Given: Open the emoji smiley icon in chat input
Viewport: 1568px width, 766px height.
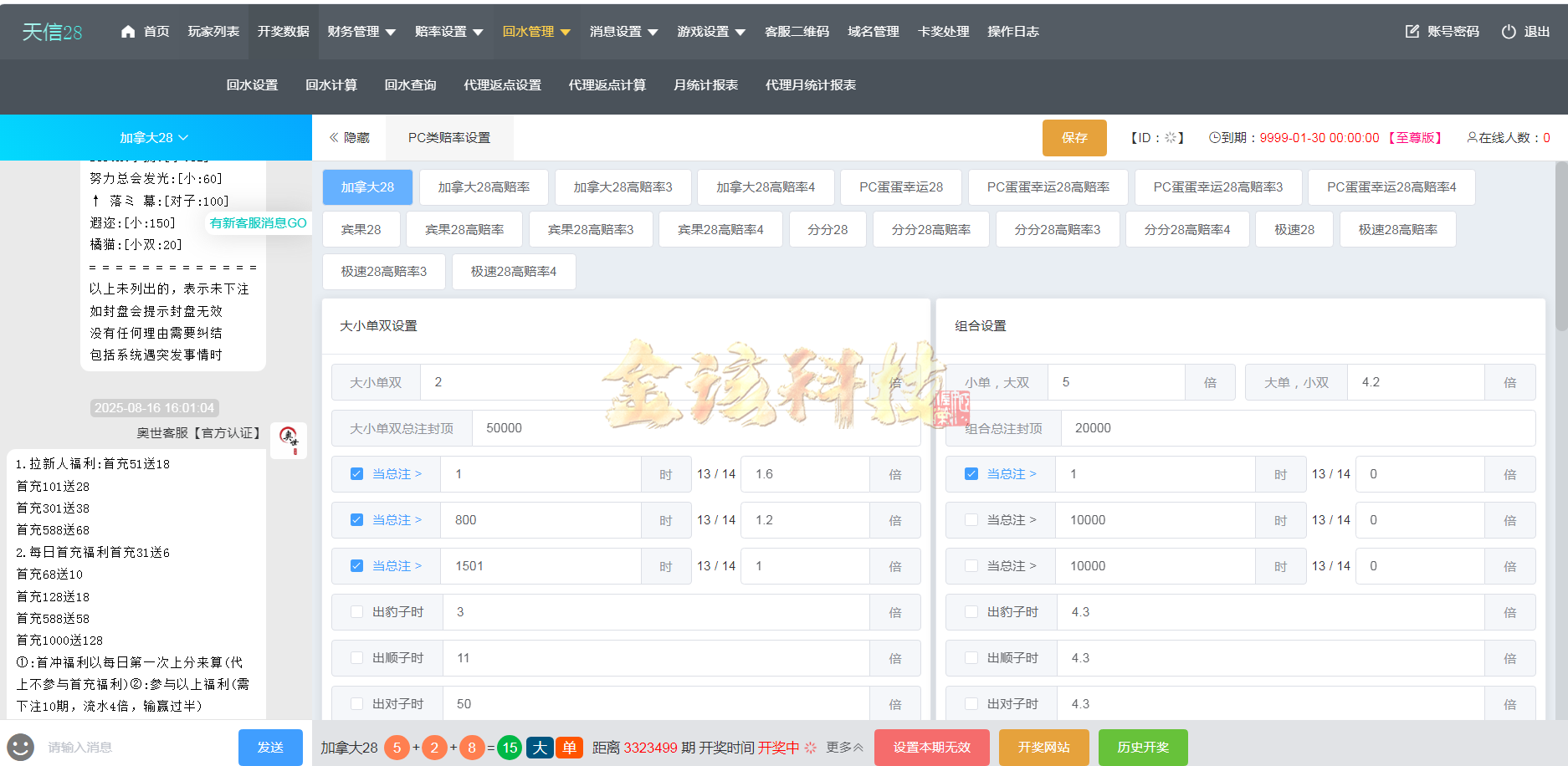Looking at the screenshot, I should pyautogui.click(x=19, y=747).
